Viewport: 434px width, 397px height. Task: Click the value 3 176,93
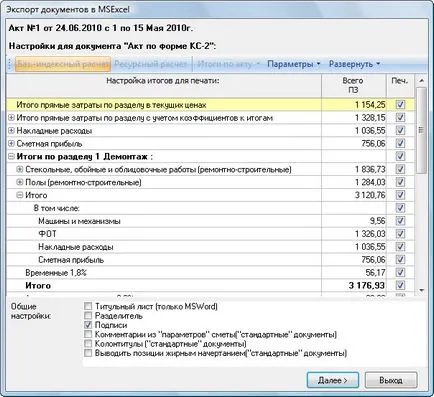(367, 286)
